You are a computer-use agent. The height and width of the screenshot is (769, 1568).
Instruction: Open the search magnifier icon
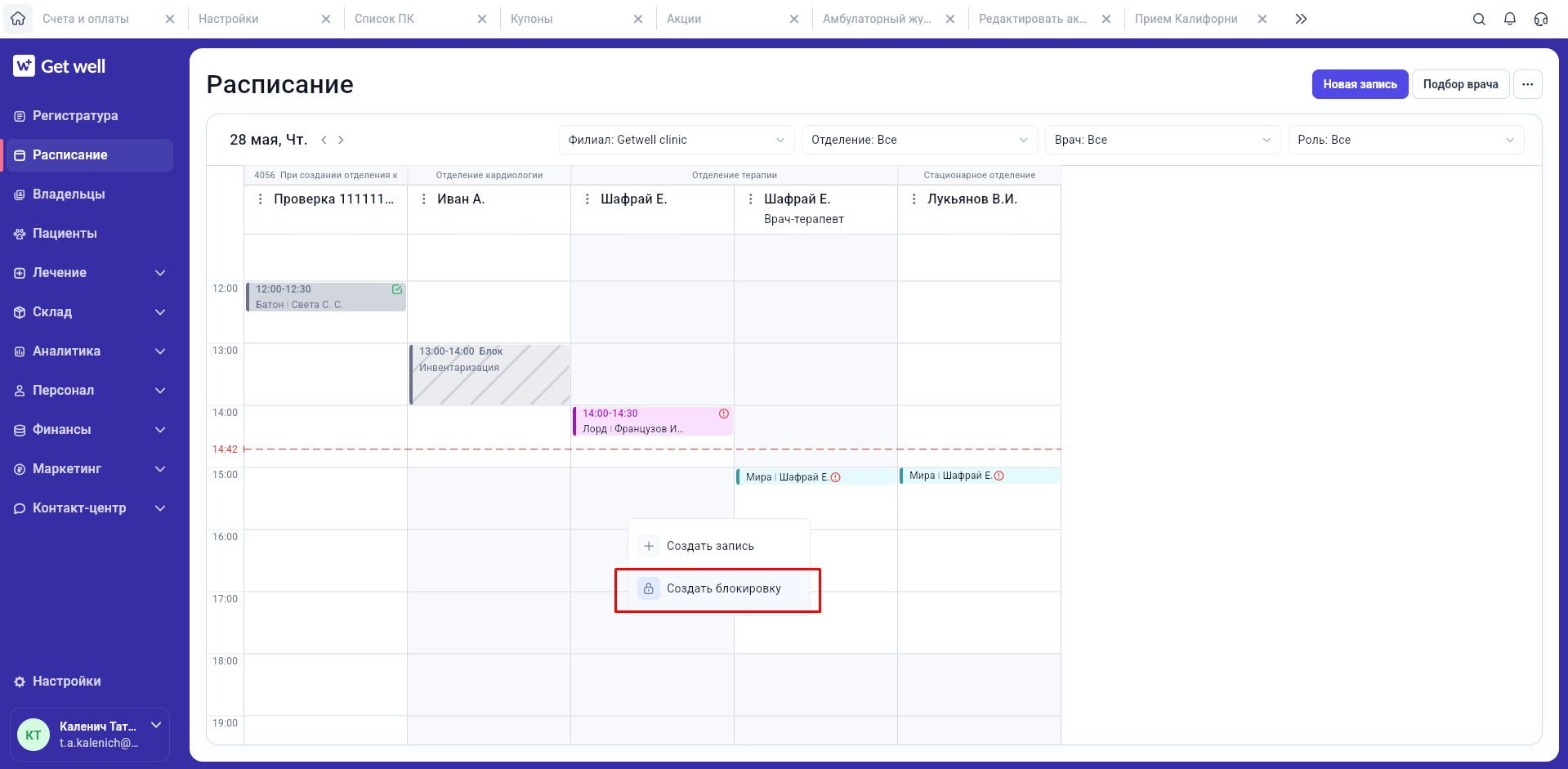1479,19
